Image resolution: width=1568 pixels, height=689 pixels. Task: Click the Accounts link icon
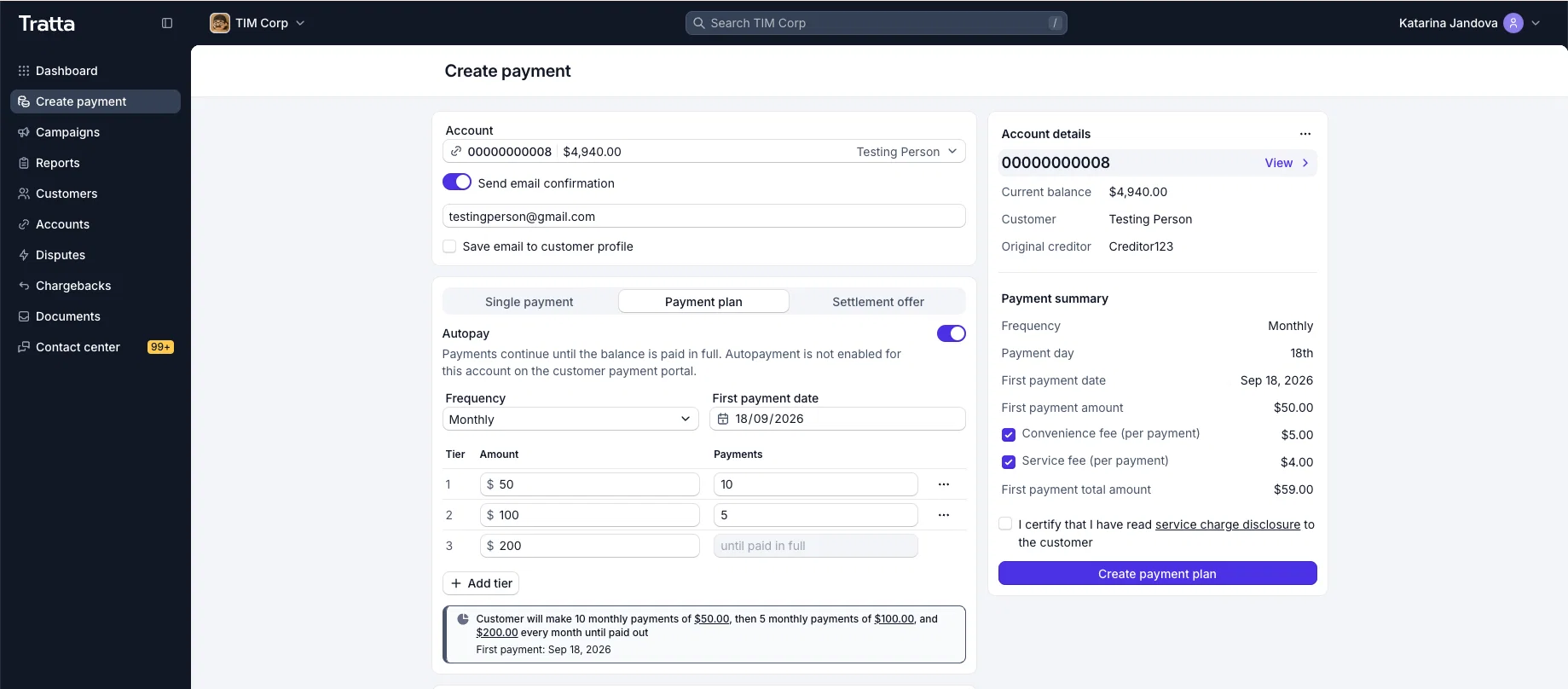coord(24,224)
